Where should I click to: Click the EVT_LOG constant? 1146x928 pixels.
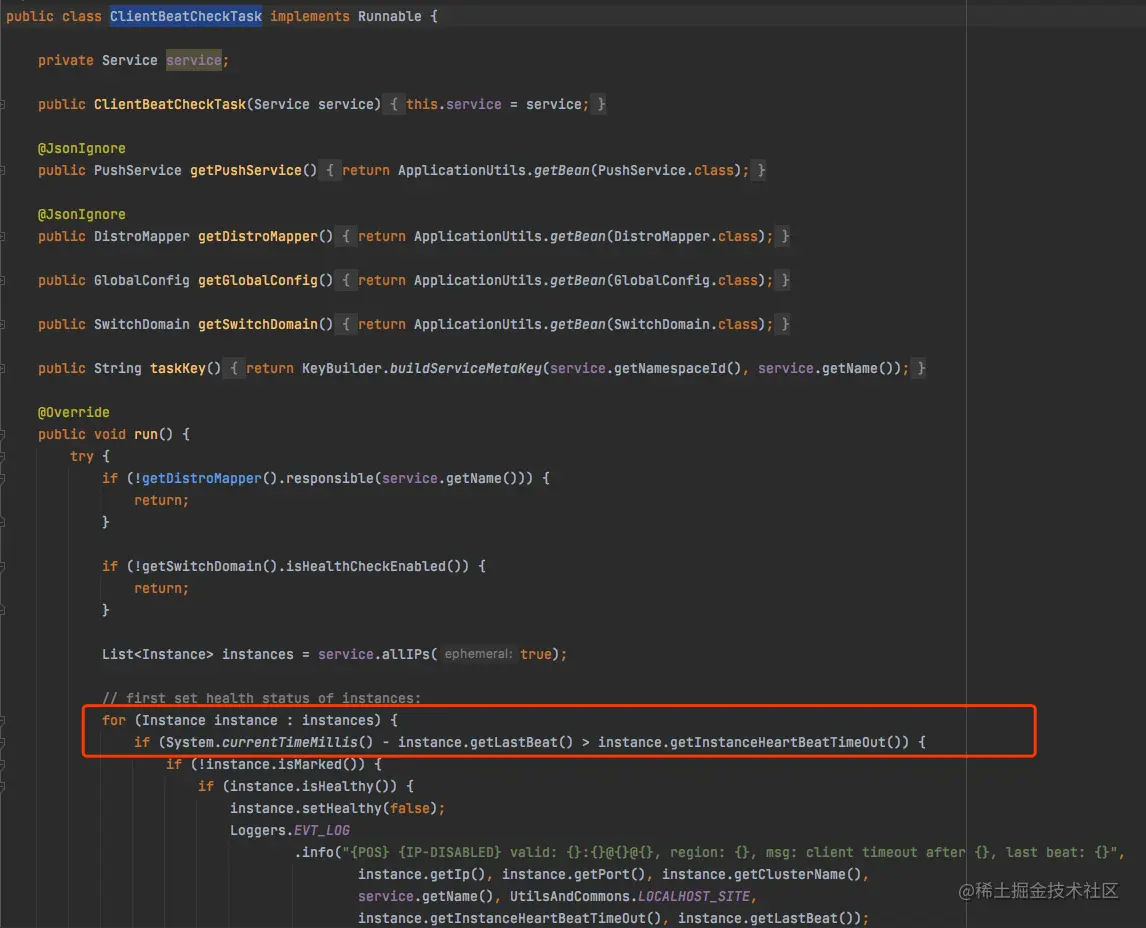322,831
